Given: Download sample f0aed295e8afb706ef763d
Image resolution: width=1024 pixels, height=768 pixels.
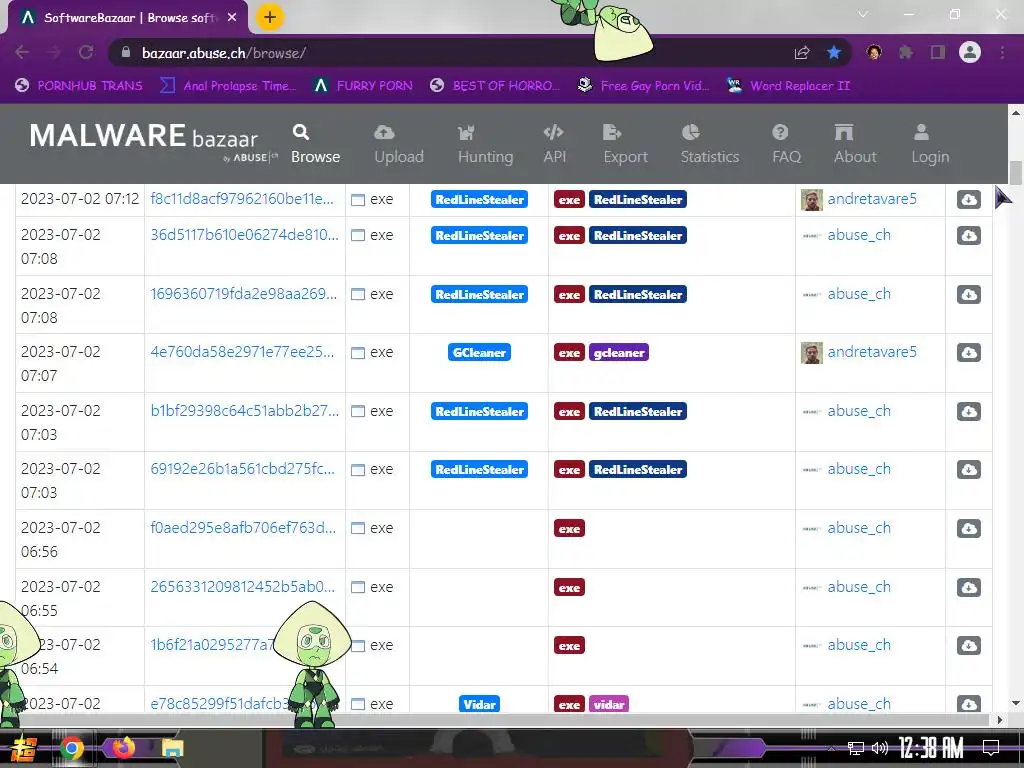Looking at the screenshot, I should click(968, 528).
